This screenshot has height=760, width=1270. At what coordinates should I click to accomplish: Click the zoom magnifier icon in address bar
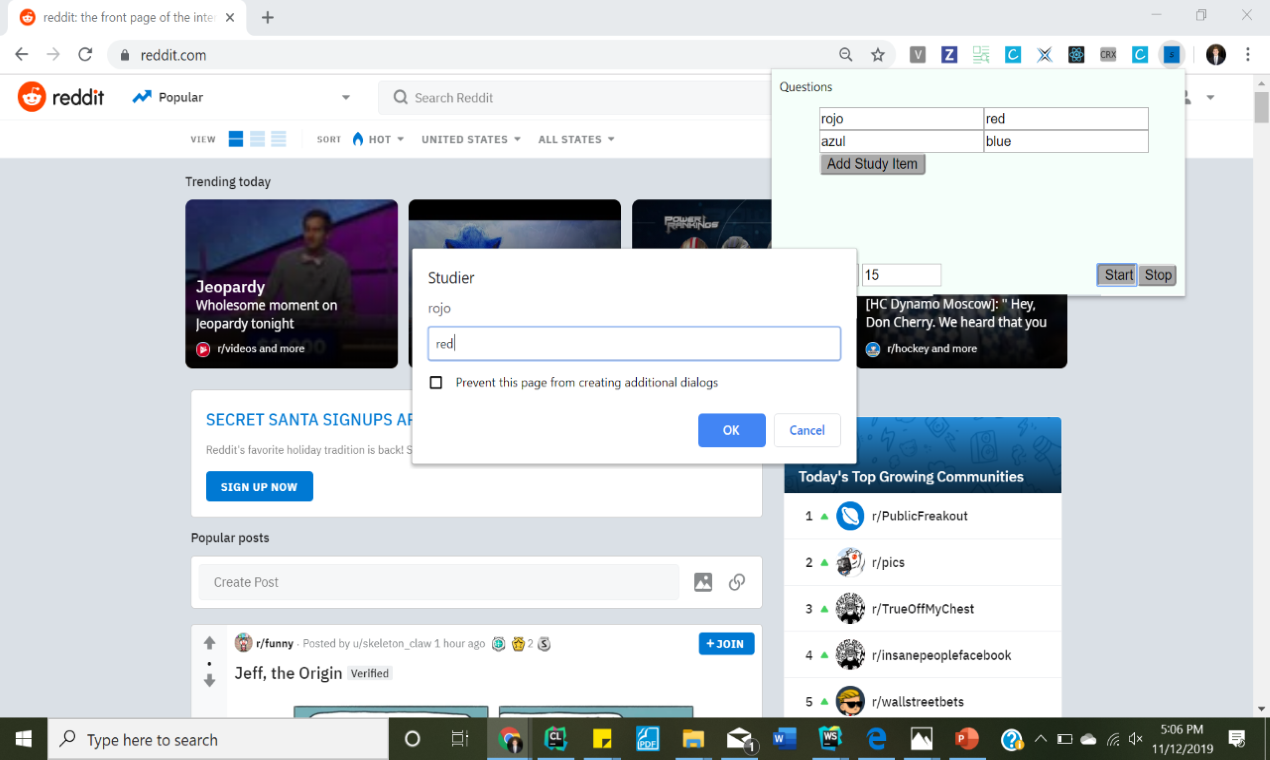click(846, 55)
